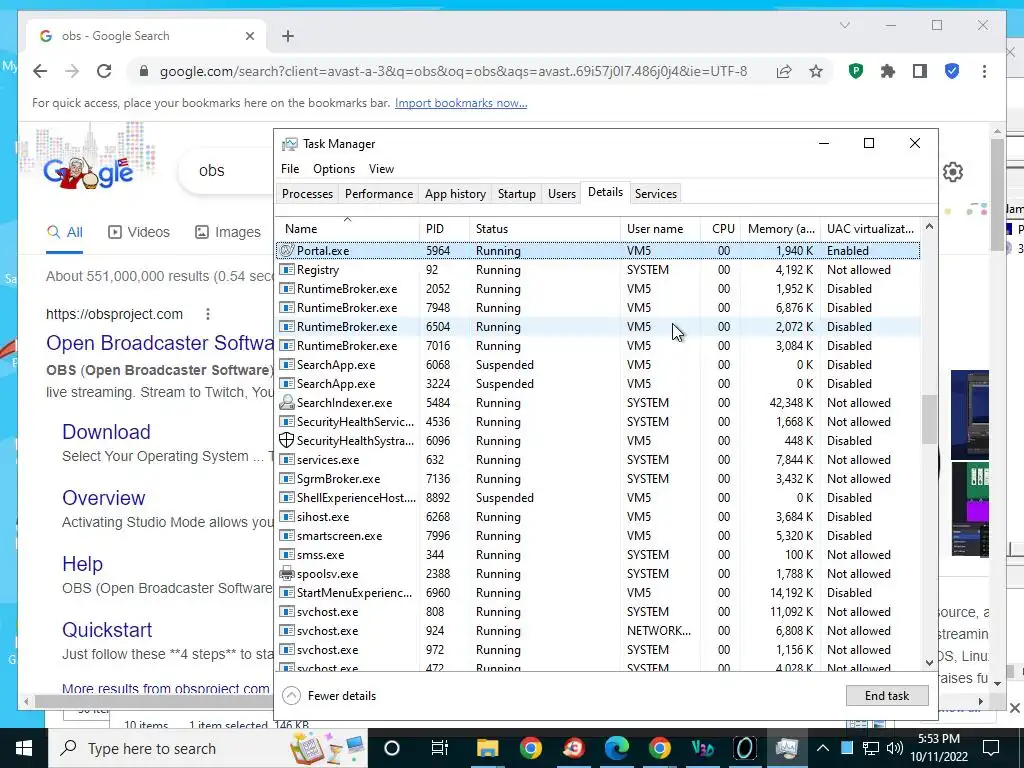Viewport: 1024px width, 768px height.
Task: Click the SecurityHealthSystray shield icon
Action: tap(287, 440)
